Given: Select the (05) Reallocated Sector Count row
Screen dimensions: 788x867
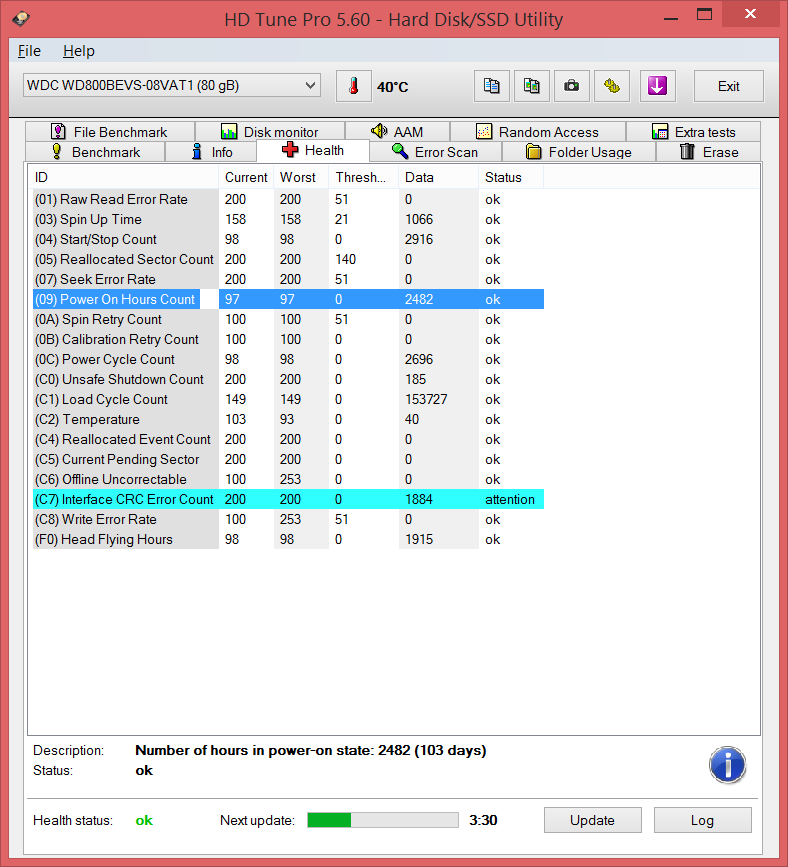Looking at the screenshot, I should tap(288, 259).
